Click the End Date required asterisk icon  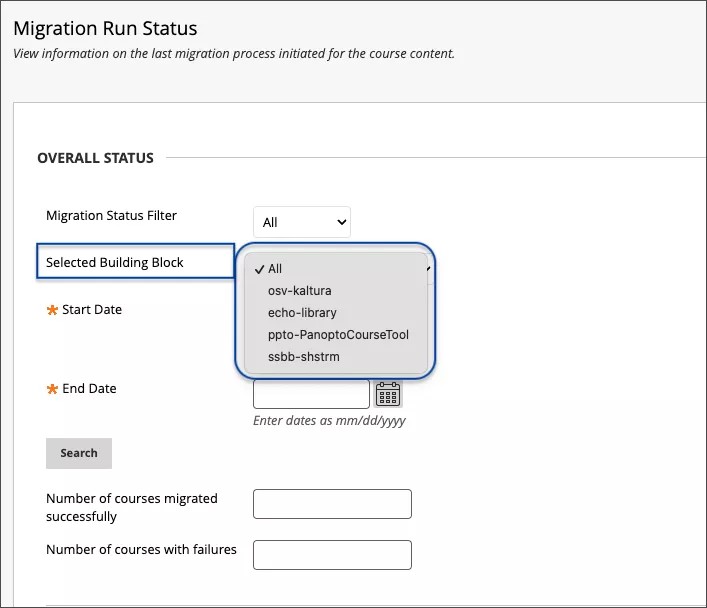click(52, 389)
